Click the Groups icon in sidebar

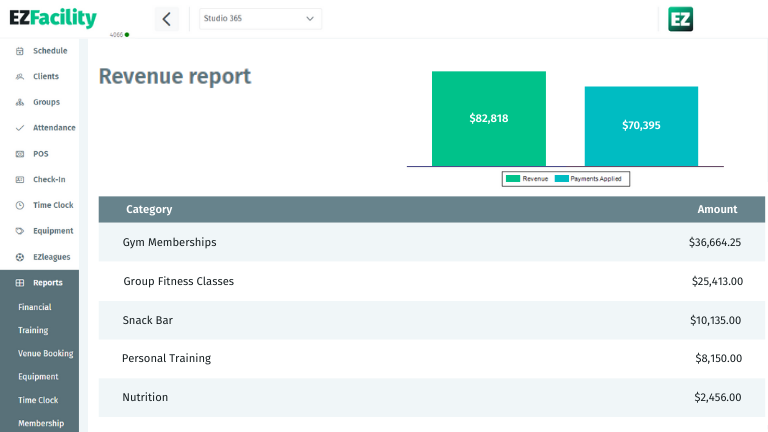point(20,102)
